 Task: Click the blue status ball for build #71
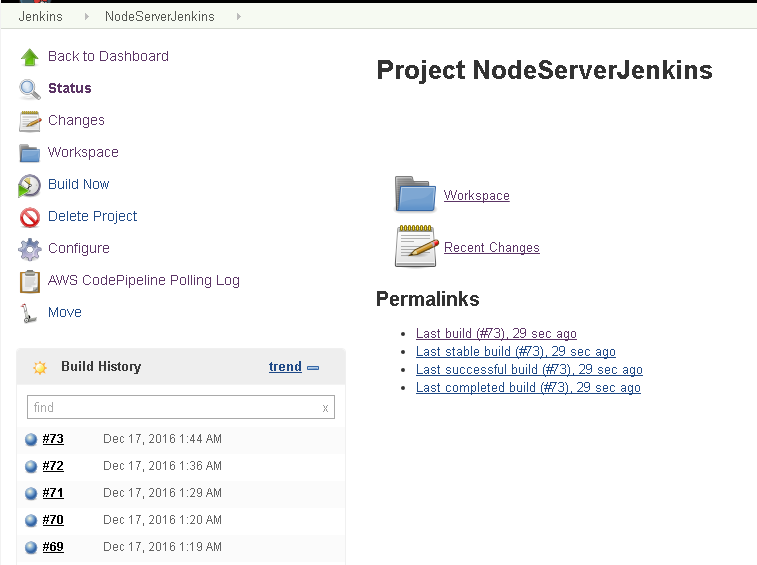(31, 494)
